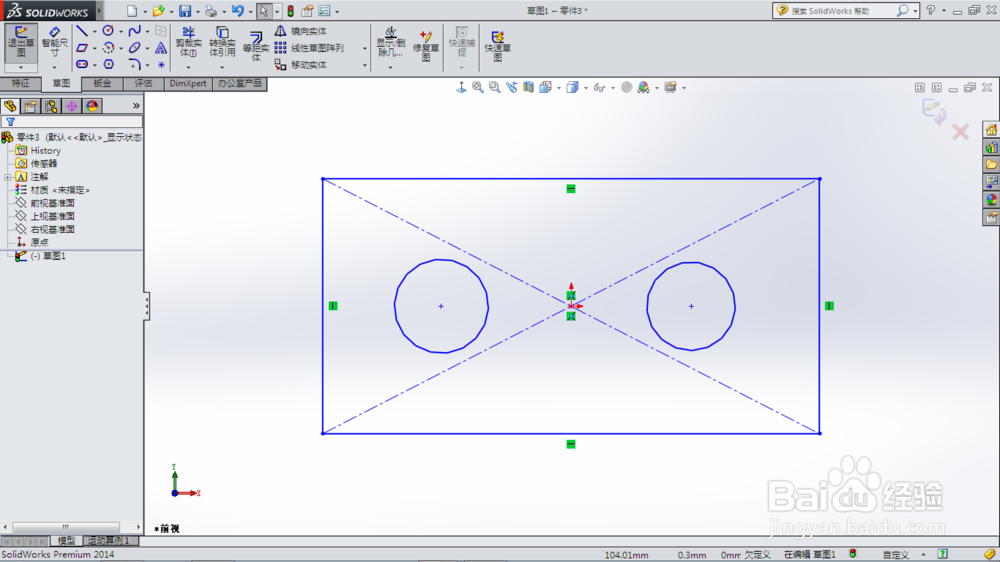The width and height of the screenshot is (1000, 562).
Task: Open the Linear Sketch Pattern dropdown arrow
Action: [x=365, y=48]
